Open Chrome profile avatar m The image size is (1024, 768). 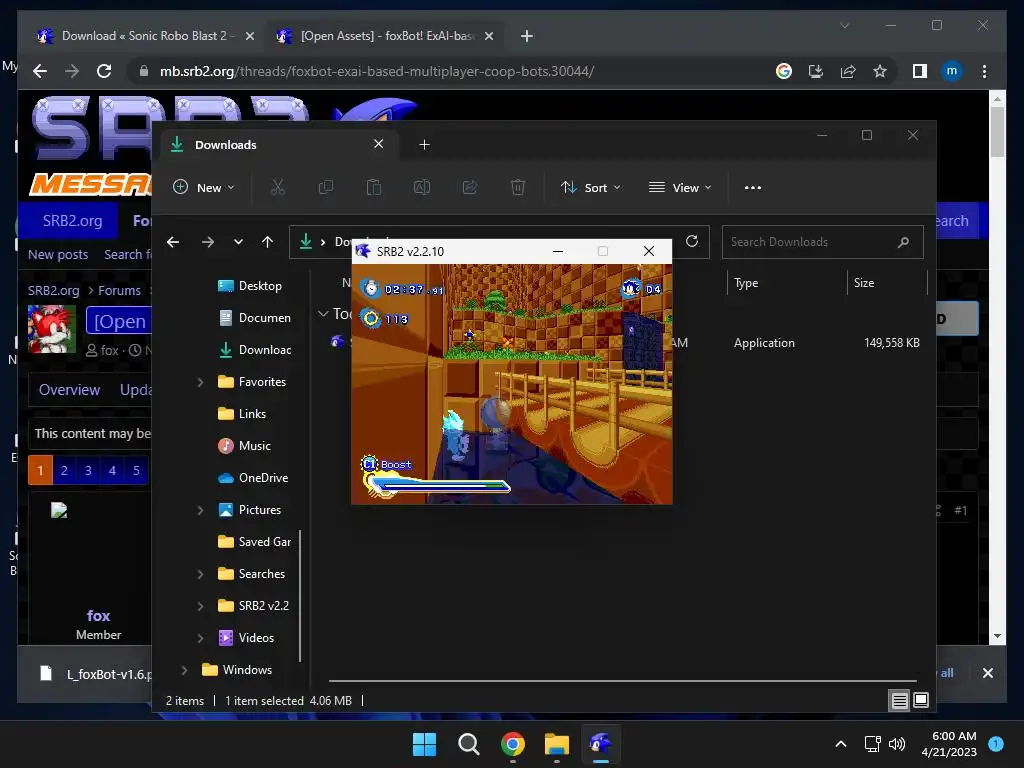[952, 71]
